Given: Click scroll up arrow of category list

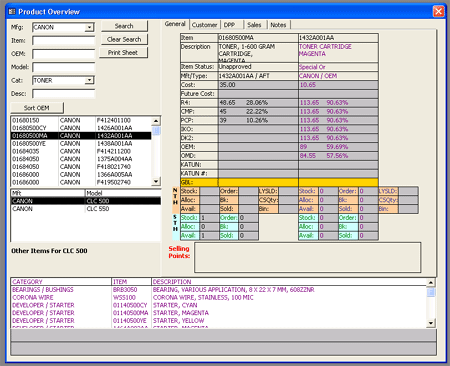Looking at the screenshot, I should pyautogui.click(x=431, y=282).
